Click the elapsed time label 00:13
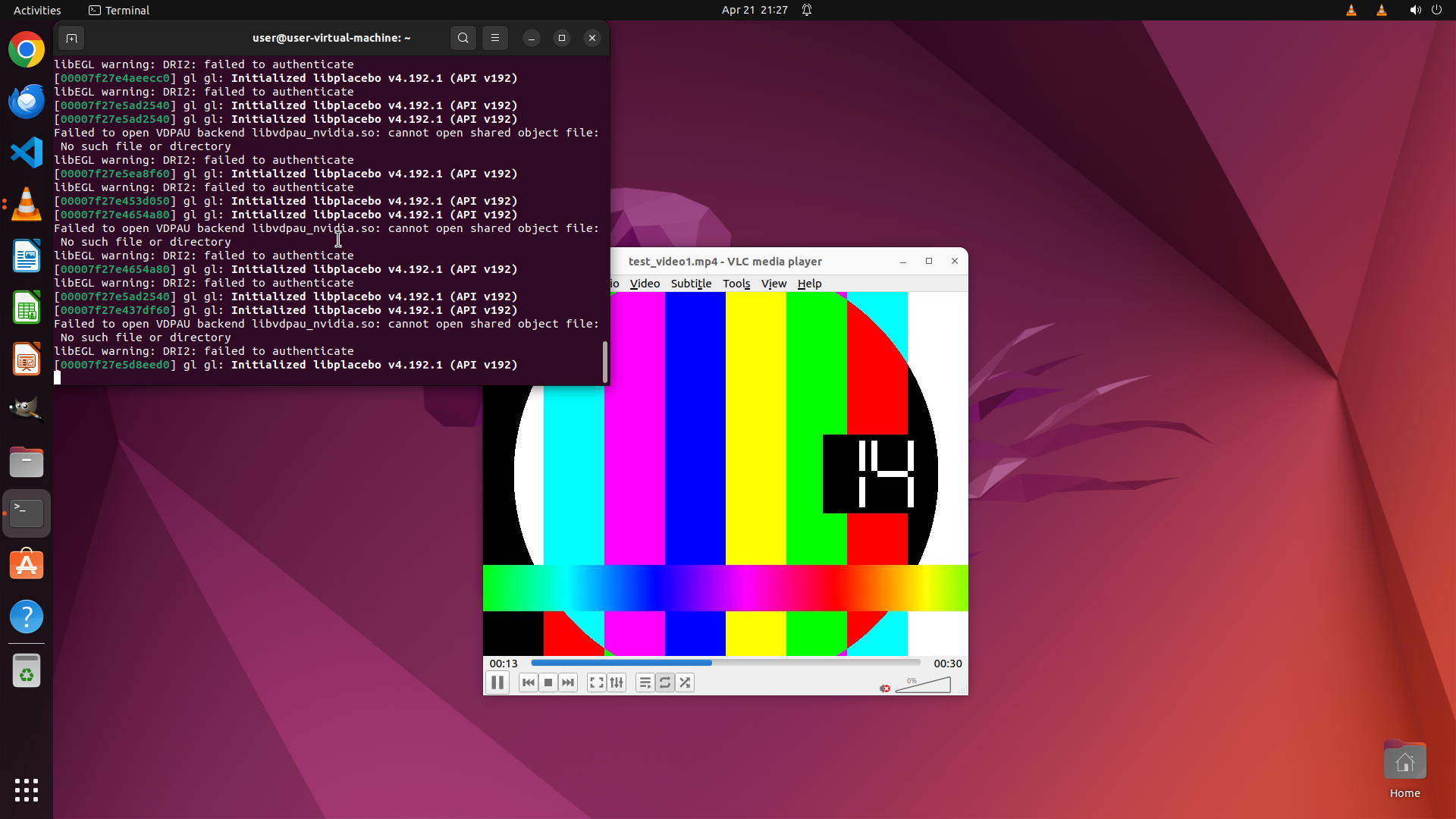This screenshot has height=819, width=1456. [504, 664]
